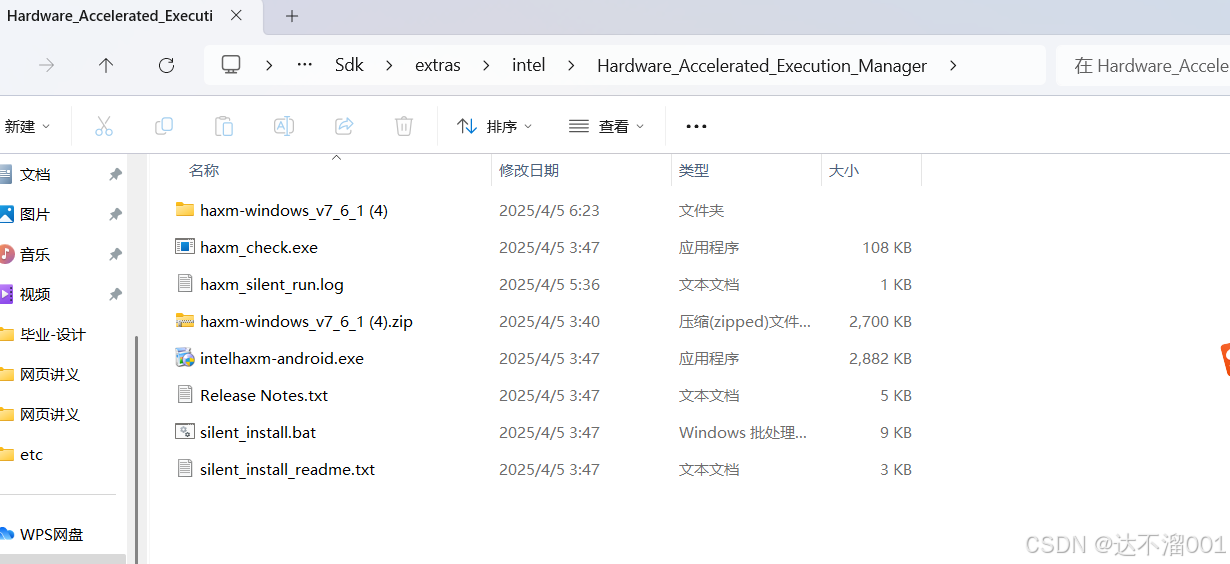Viewport: 1230px width, 564px height.
Task: Click the zipped folder icon for haxm-windows_v7_6_1 (4).zip
Action: point(184,321)
